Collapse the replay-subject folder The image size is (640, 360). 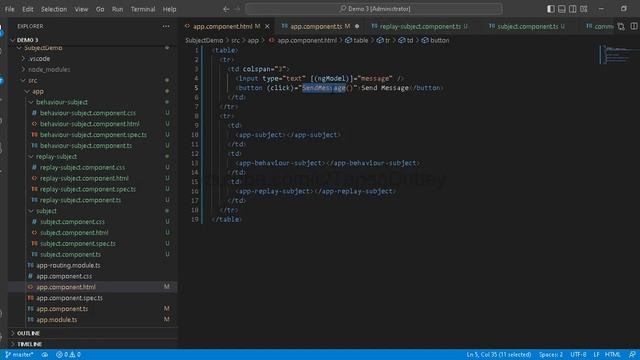click(56, 157)
